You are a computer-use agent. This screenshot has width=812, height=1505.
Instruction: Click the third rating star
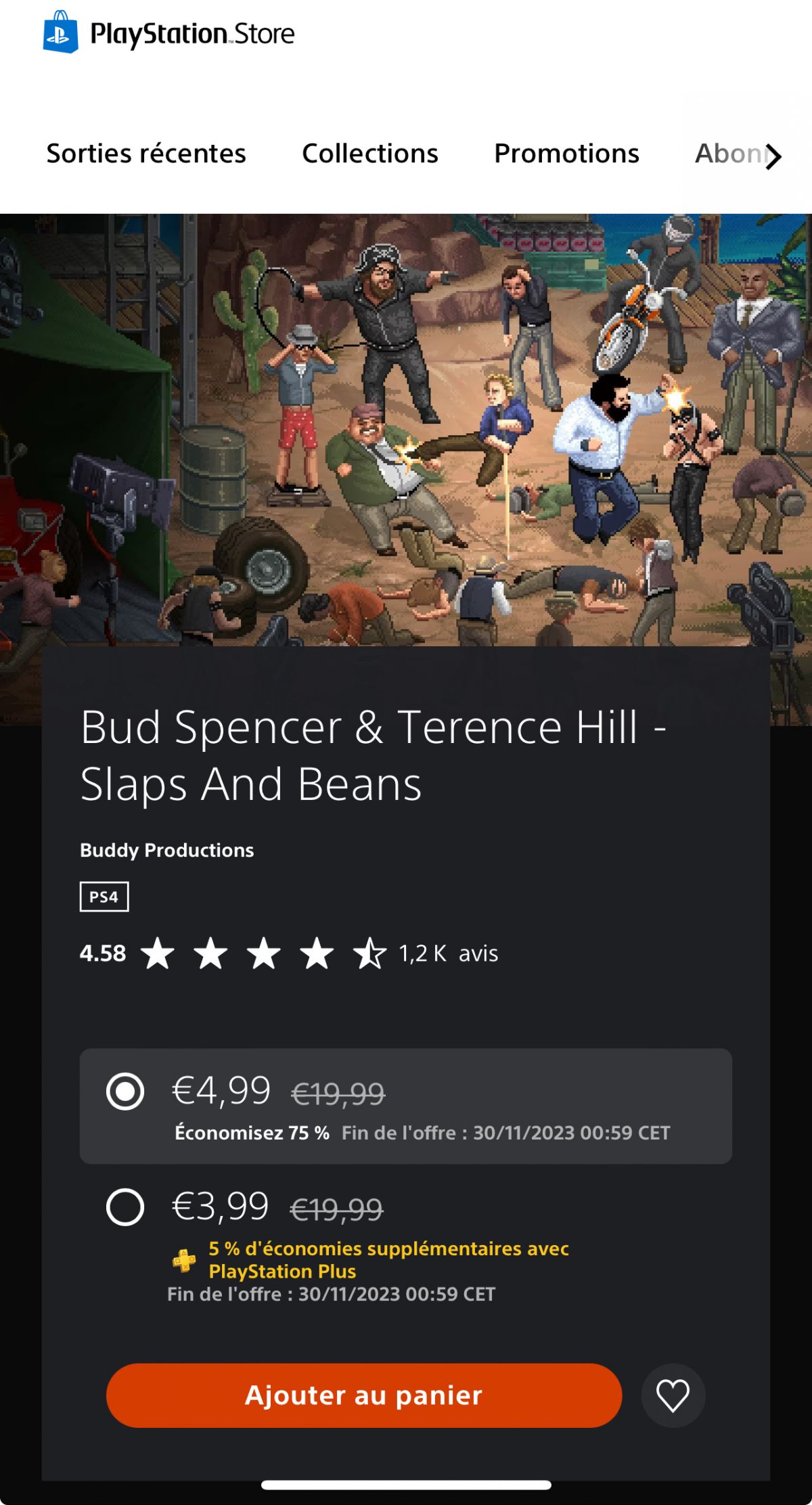(264, 953)
